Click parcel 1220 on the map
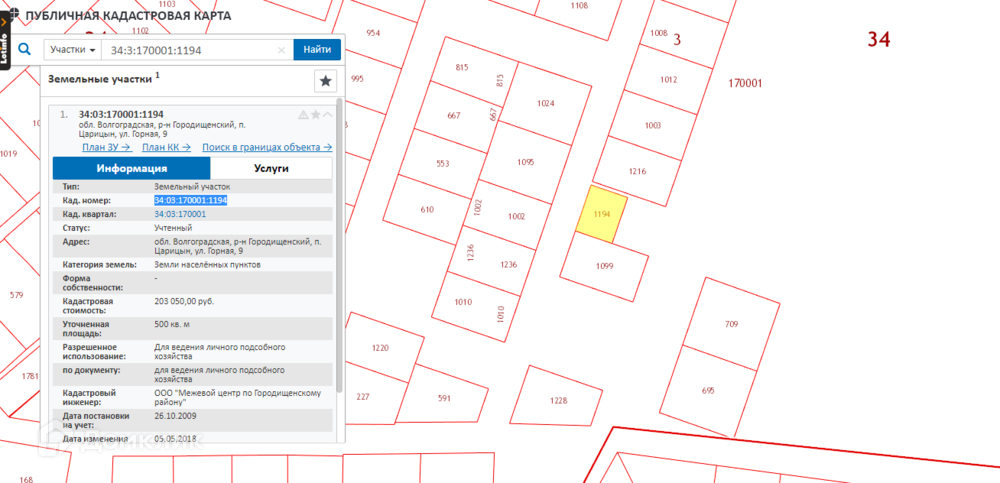This screenshot has height=483, width=1000. (380, 348)
